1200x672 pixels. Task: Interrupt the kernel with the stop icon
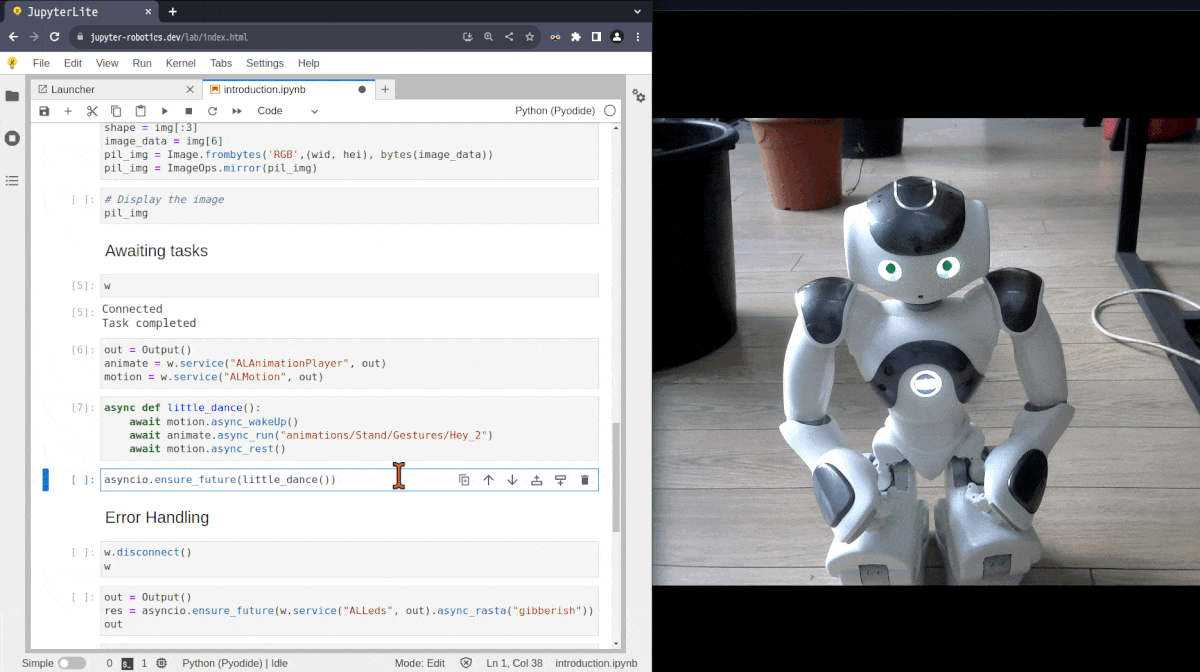[x=188, y=111]
